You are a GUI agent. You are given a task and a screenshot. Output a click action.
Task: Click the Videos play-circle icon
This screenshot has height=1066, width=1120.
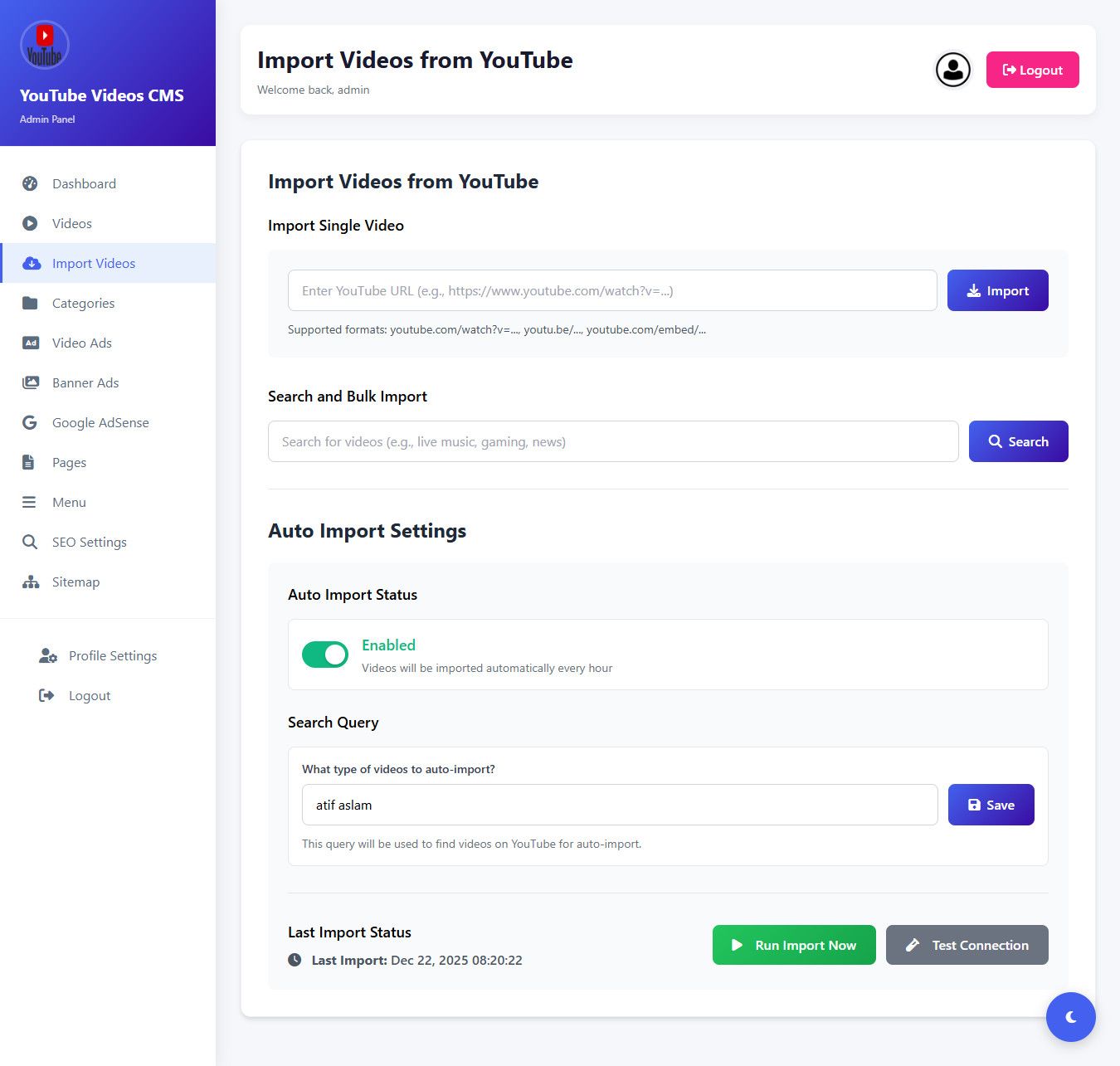(x=30, y=223)
